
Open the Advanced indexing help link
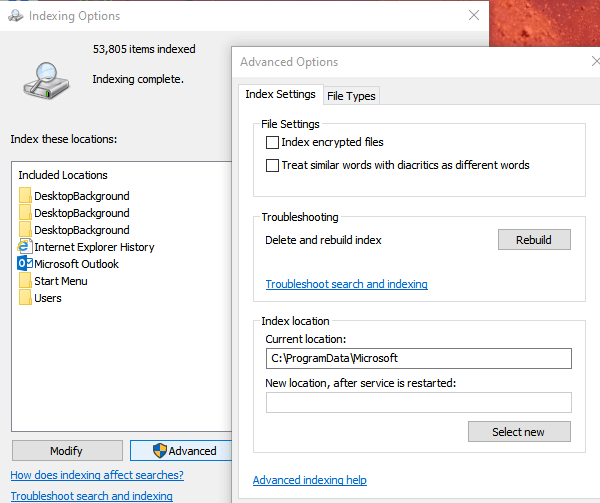pos(310,480)
